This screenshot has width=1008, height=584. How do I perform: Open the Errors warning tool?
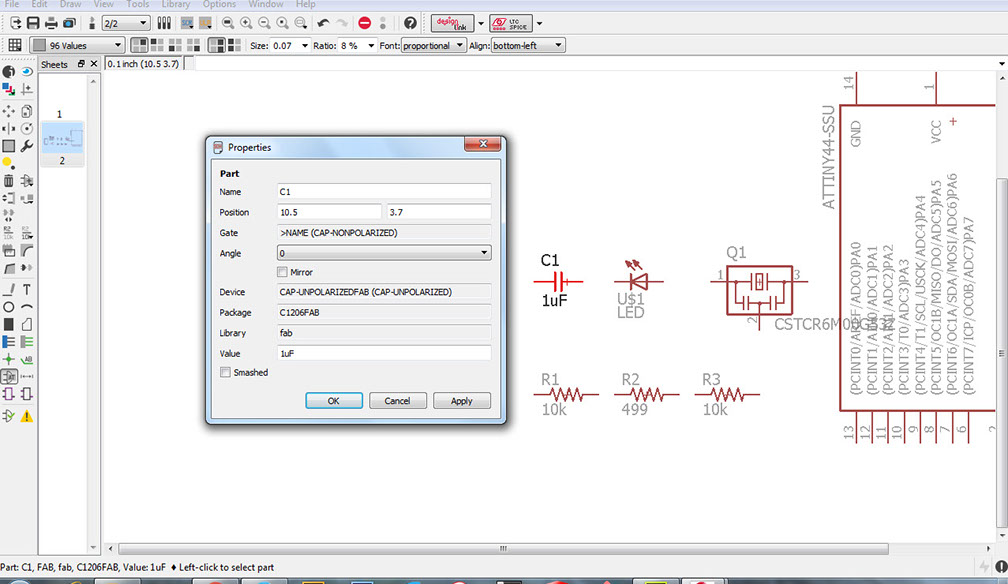26,416
